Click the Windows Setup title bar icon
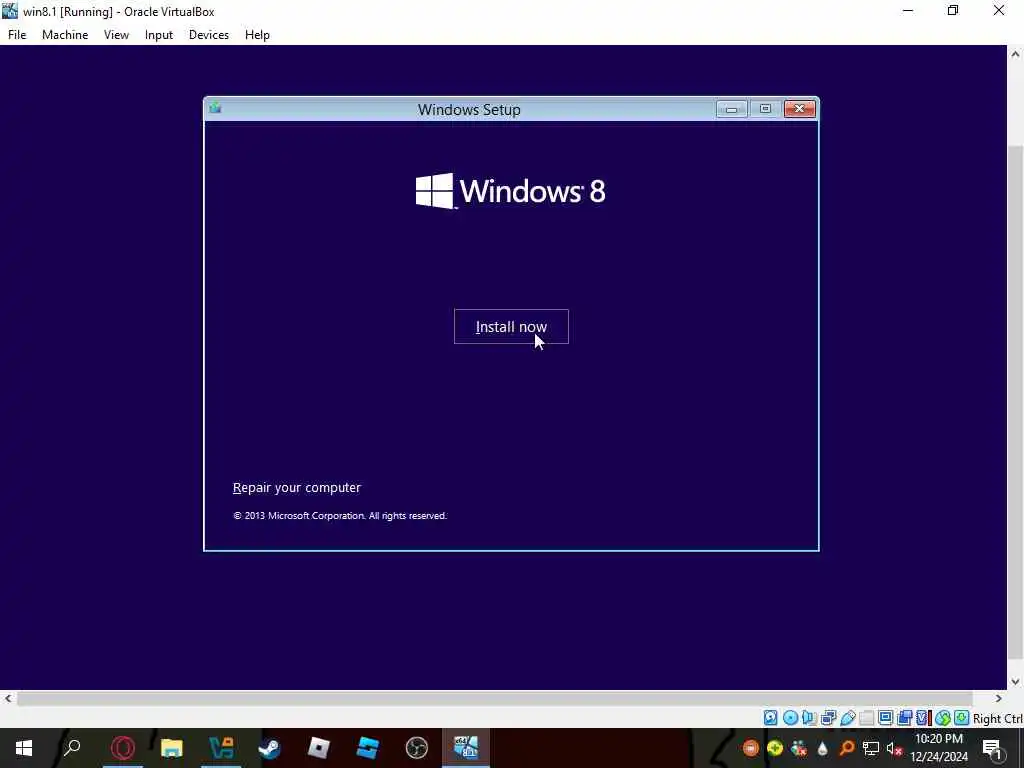 coord(216,108)
